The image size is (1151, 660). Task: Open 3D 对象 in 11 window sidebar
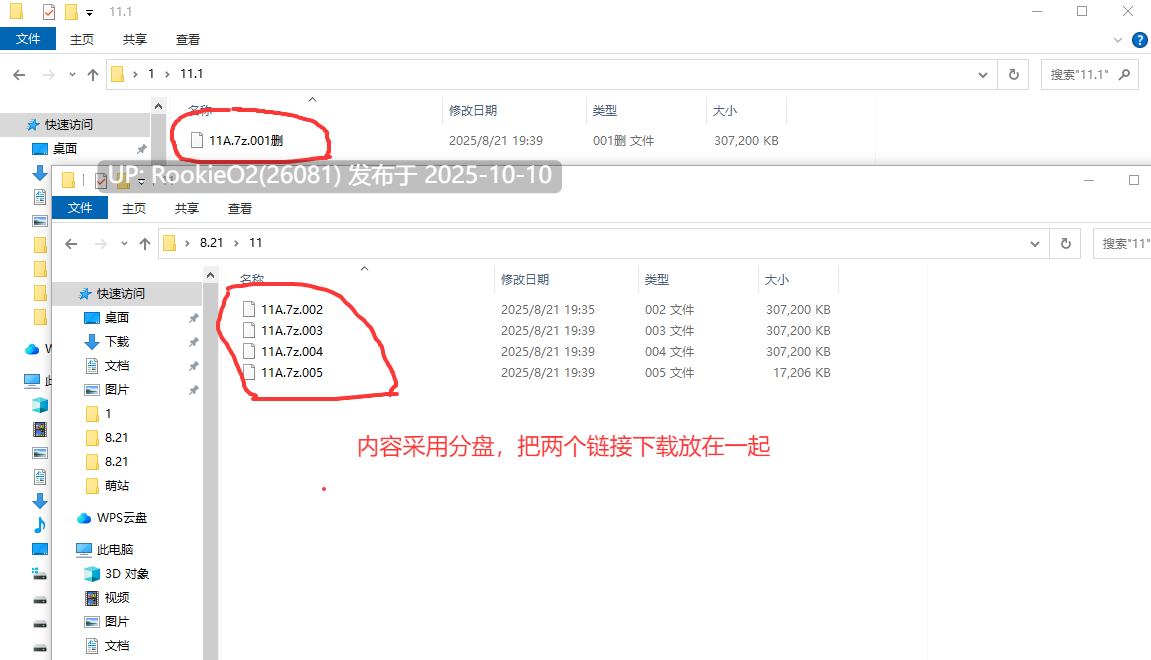click(x=127, y=573)
